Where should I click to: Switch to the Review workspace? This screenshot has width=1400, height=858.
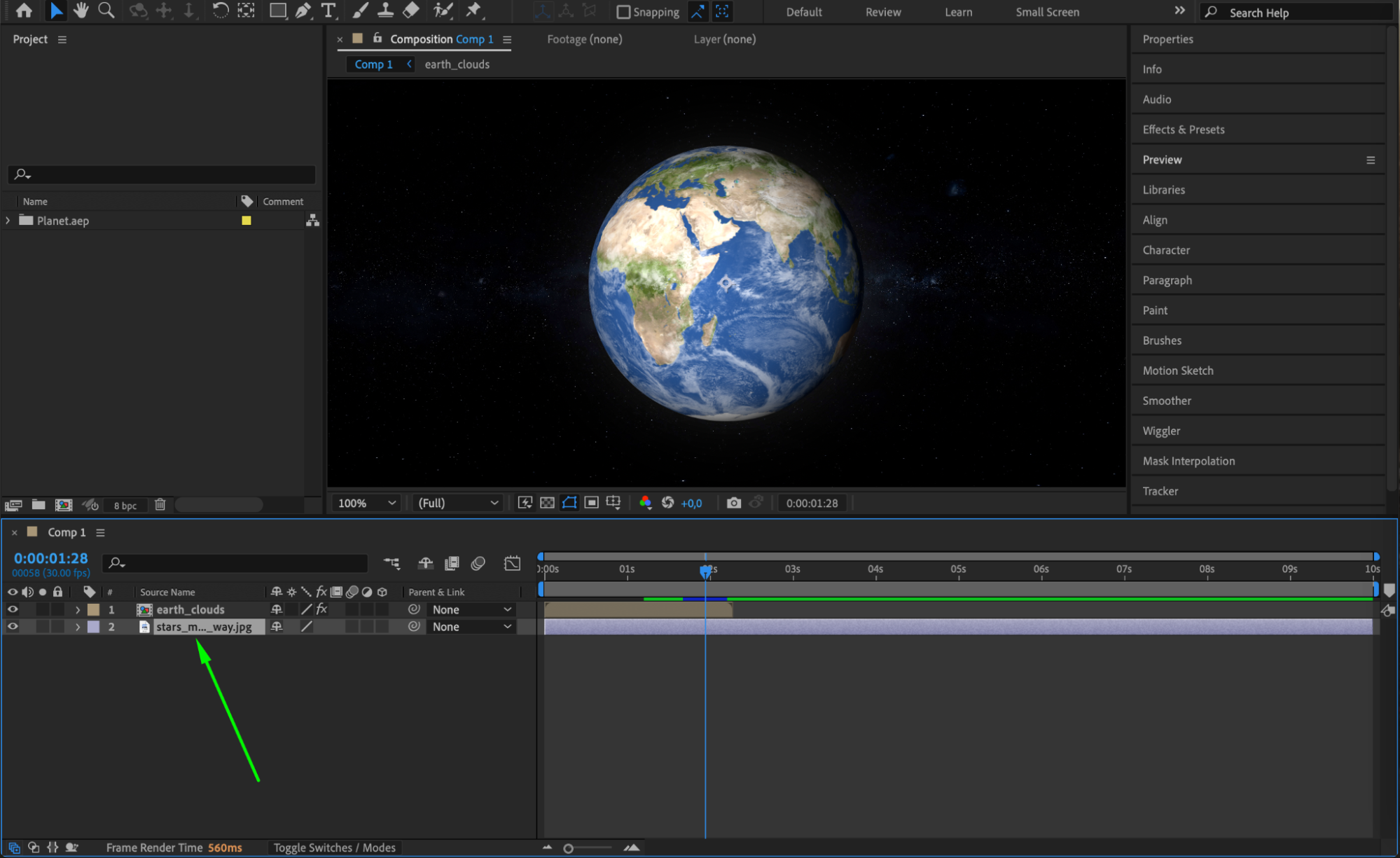click(x=882, y=12)
